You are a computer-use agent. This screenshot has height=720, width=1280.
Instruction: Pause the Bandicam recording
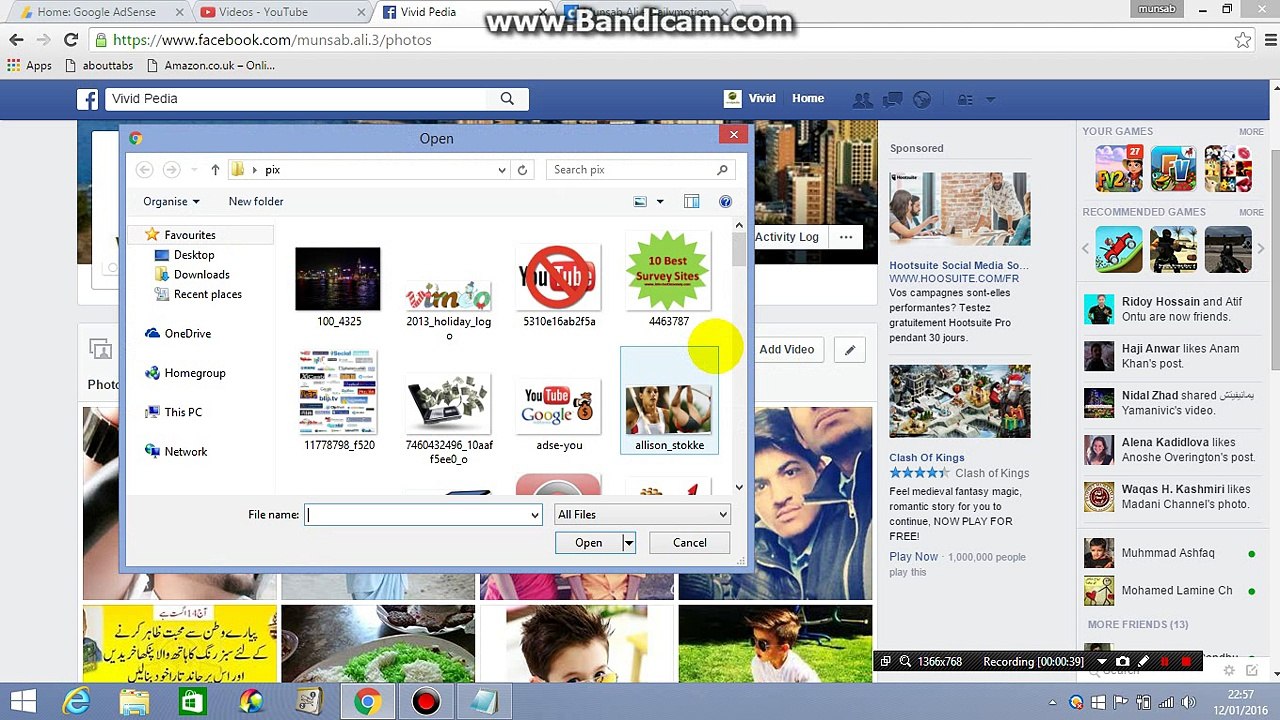1164,661
